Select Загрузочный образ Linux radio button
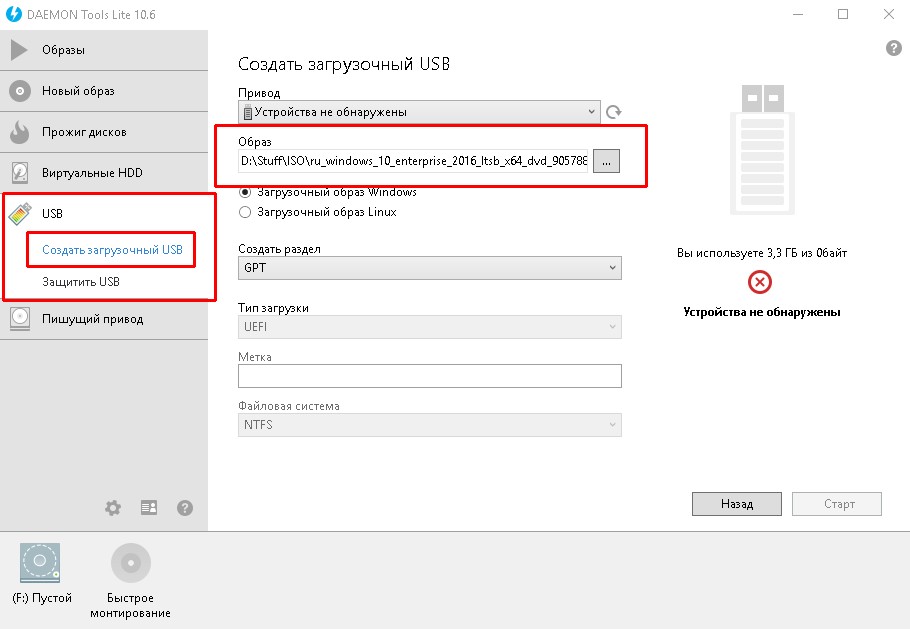 tap(245, 212)
